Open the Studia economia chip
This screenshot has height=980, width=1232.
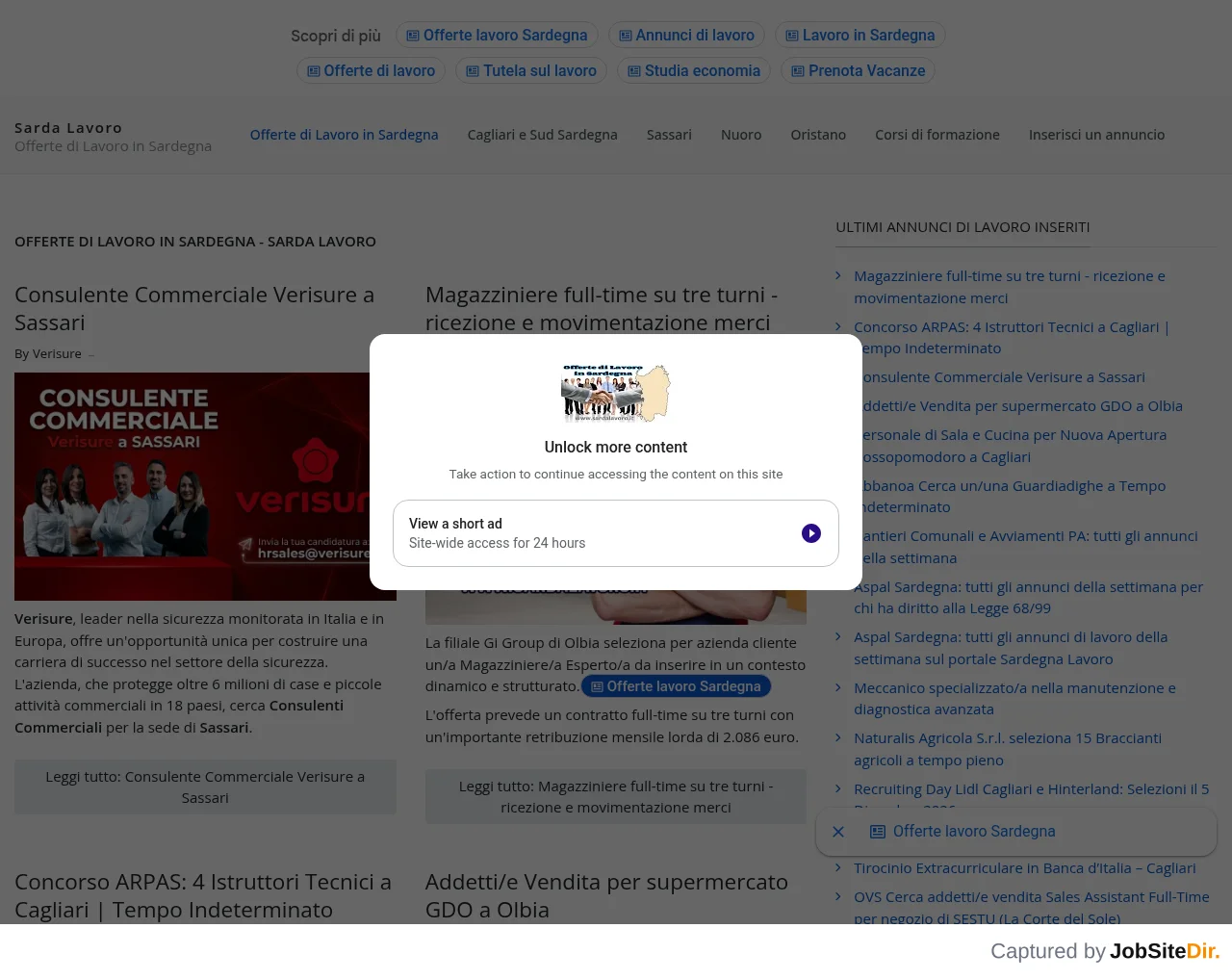[x=694, y=71]
